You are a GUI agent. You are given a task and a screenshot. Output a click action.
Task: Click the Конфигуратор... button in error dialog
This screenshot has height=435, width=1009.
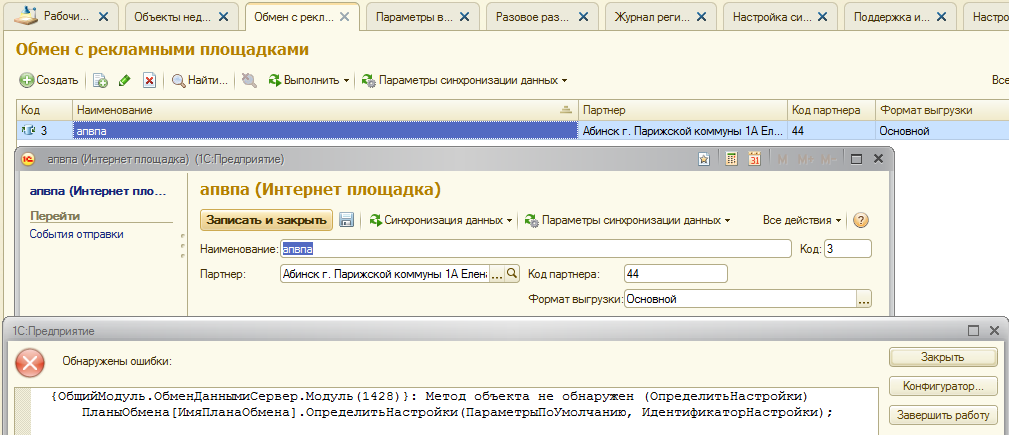[x=942, y=386]
